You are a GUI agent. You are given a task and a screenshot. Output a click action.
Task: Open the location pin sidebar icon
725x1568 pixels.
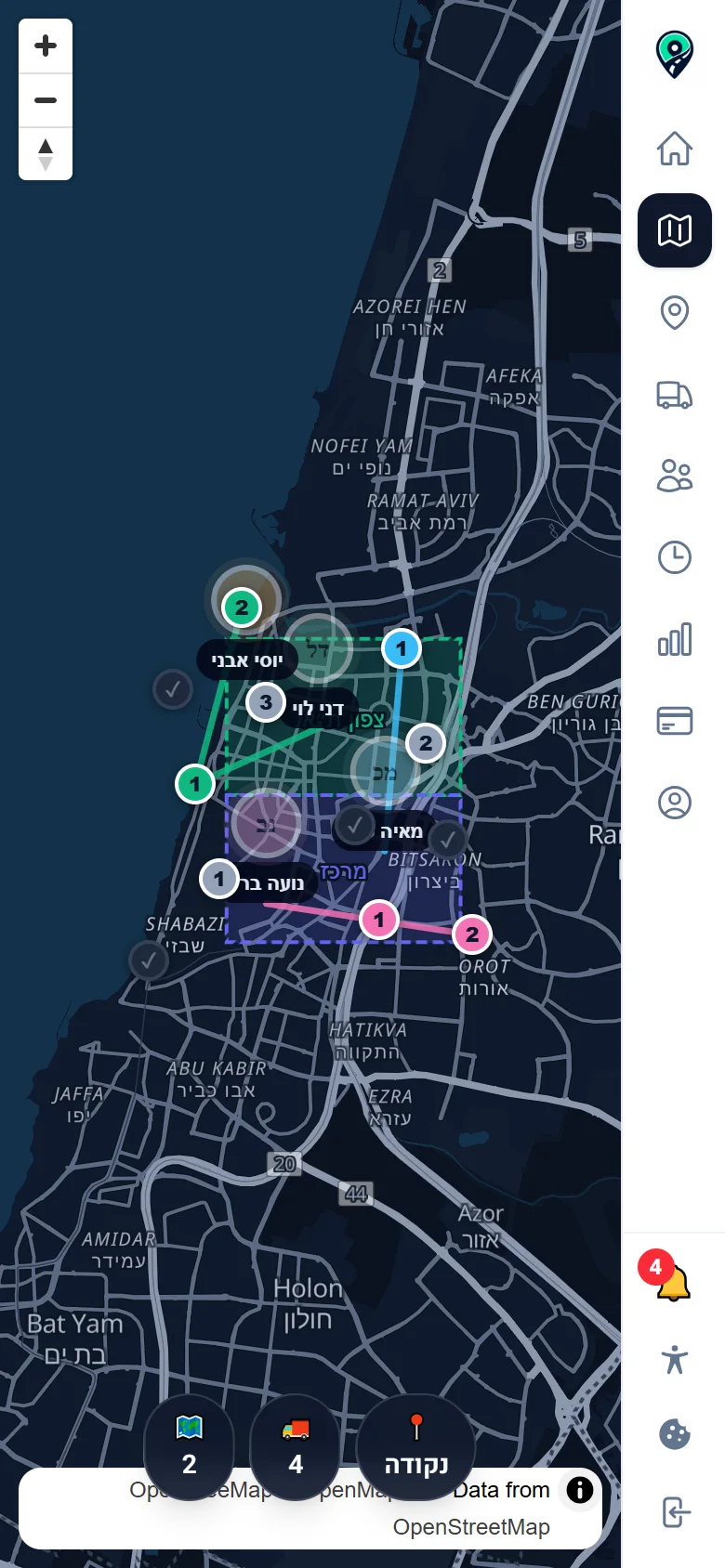[675, 312]
